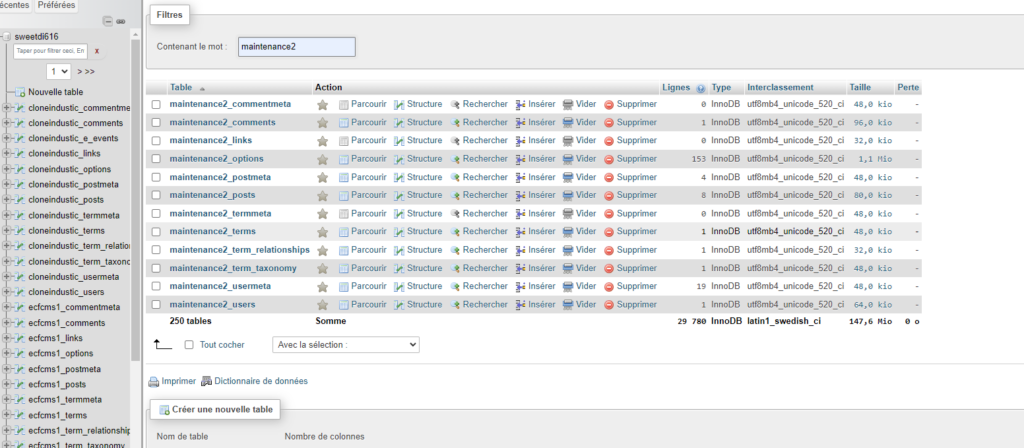Check the maintenance2_comments row checkbox
The image size is (1024, 448).
[x=156, y=122]
